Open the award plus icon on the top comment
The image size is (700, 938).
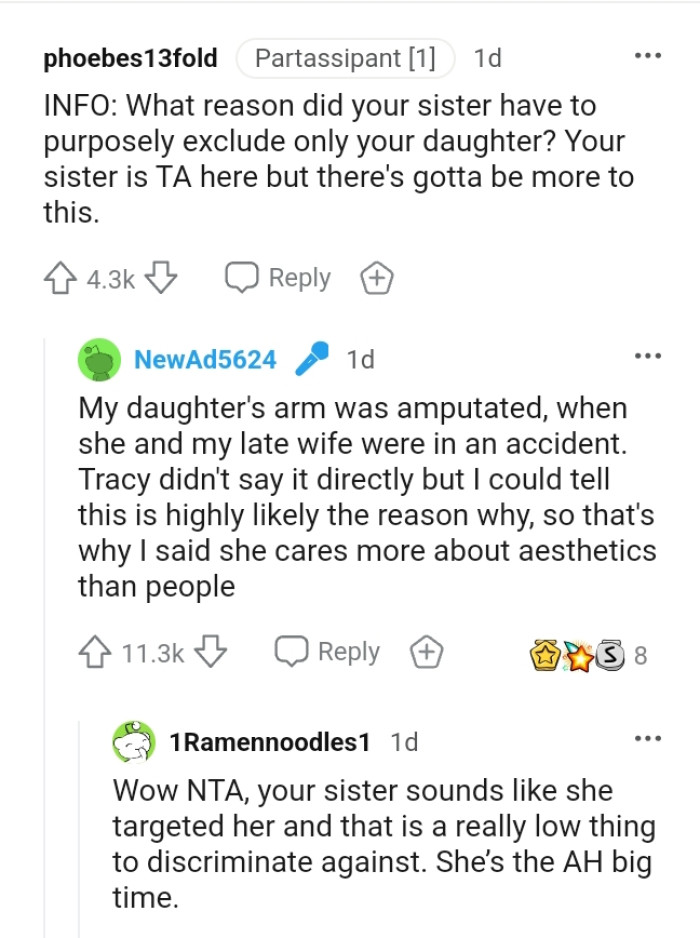[x=377, y=278]
